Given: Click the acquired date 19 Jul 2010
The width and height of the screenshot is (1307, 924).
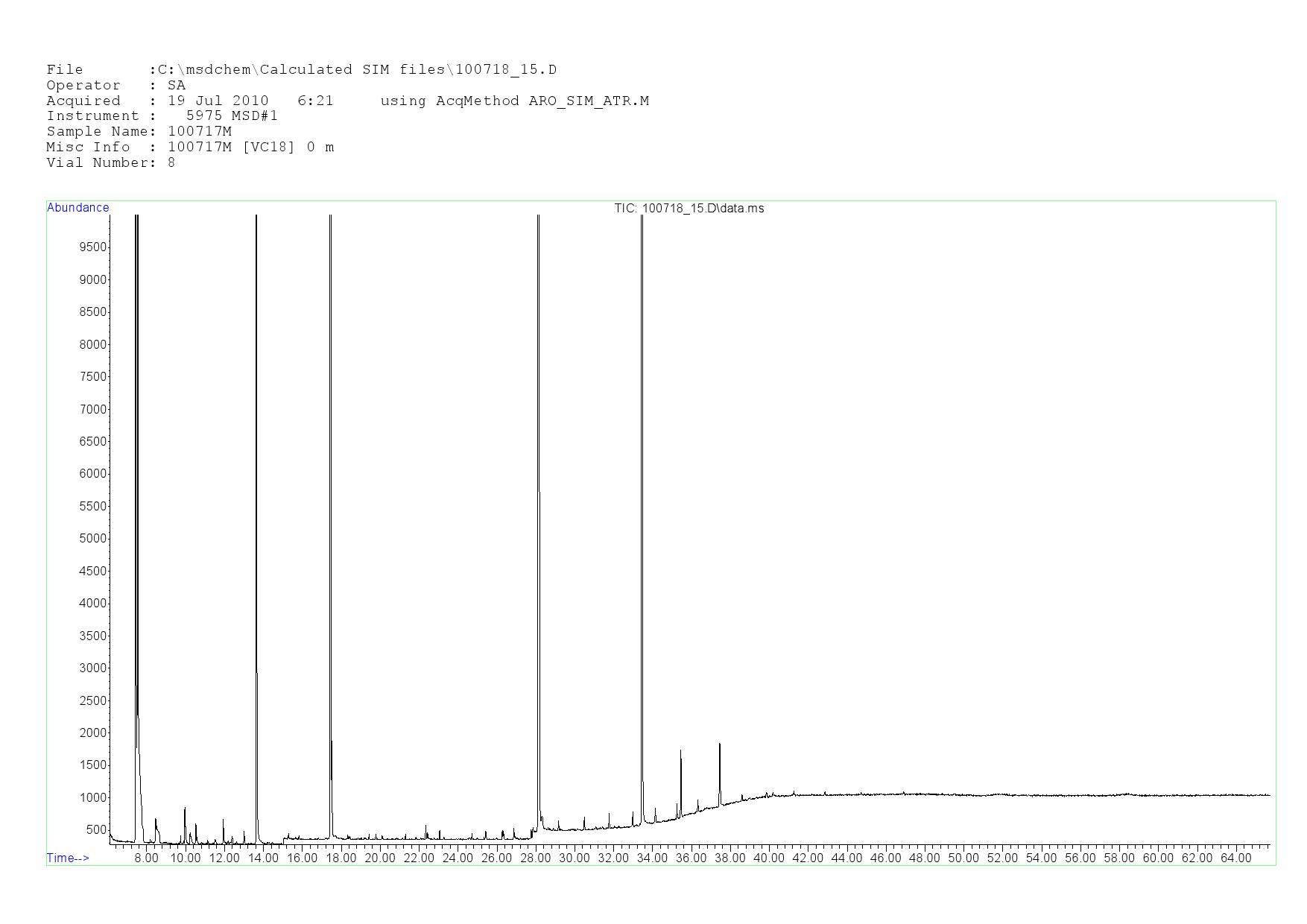Looking at the screenshot, I should [x=218, y=101].
